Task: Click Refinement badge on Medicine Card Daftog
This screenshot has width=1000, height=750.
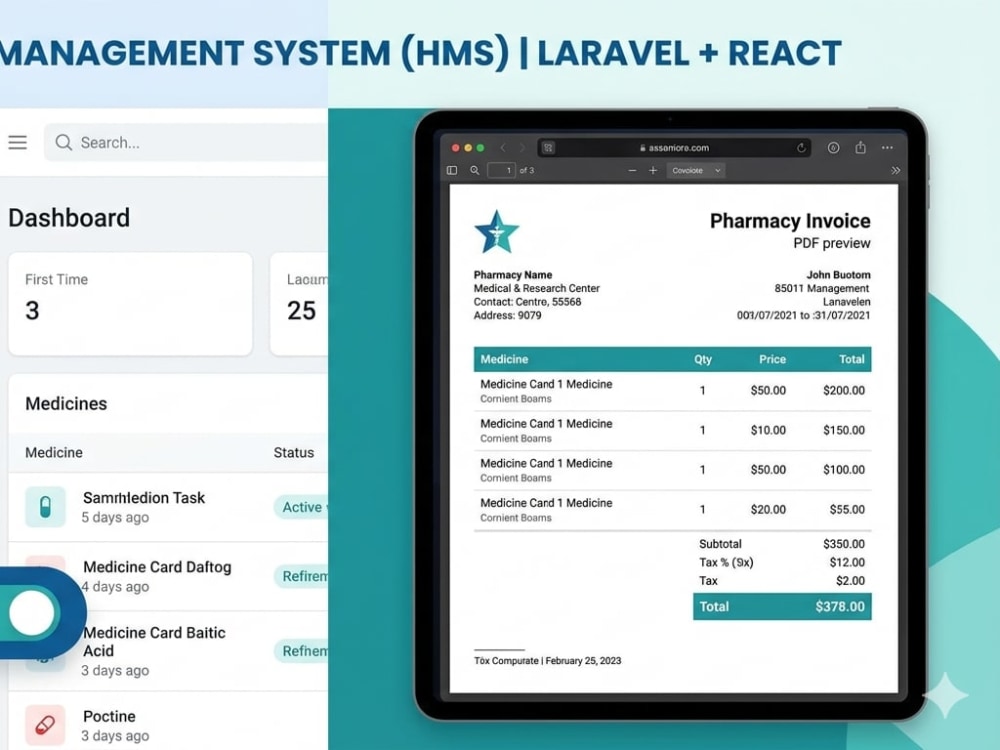Action: pos(301,576)
